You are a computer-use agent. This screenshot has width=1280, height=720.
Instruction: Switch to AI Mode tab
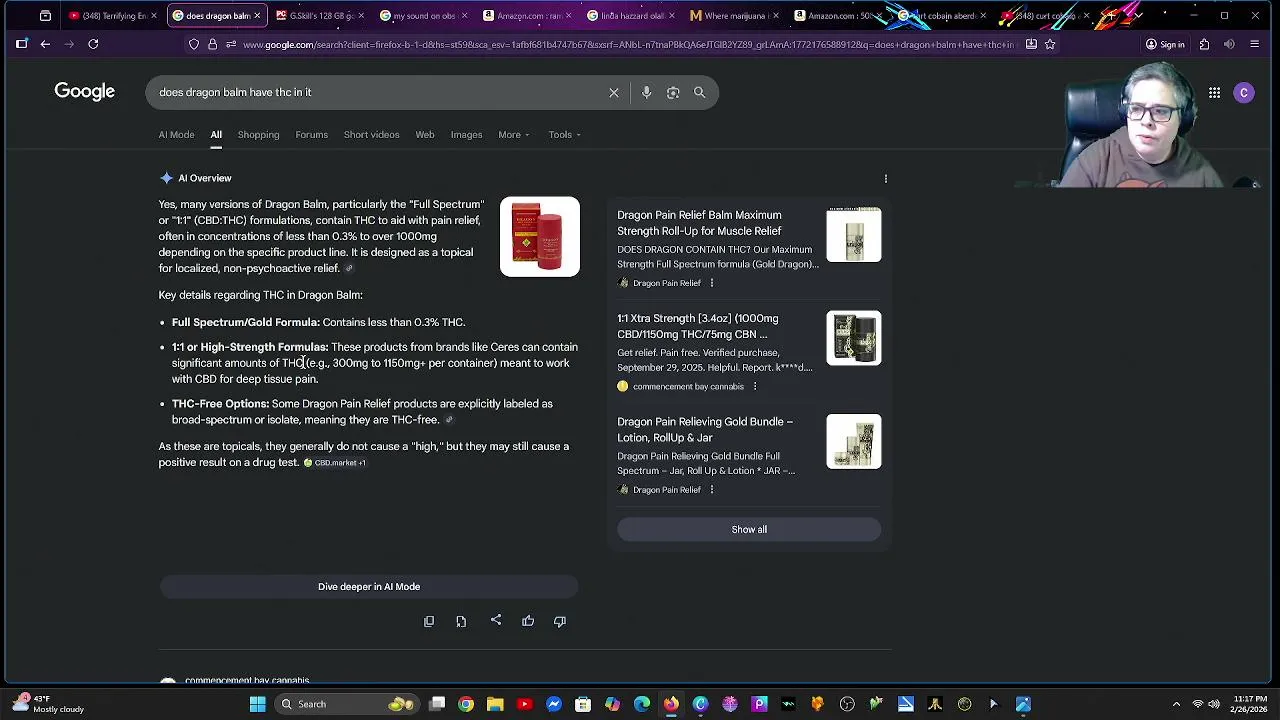click(176, 135)
